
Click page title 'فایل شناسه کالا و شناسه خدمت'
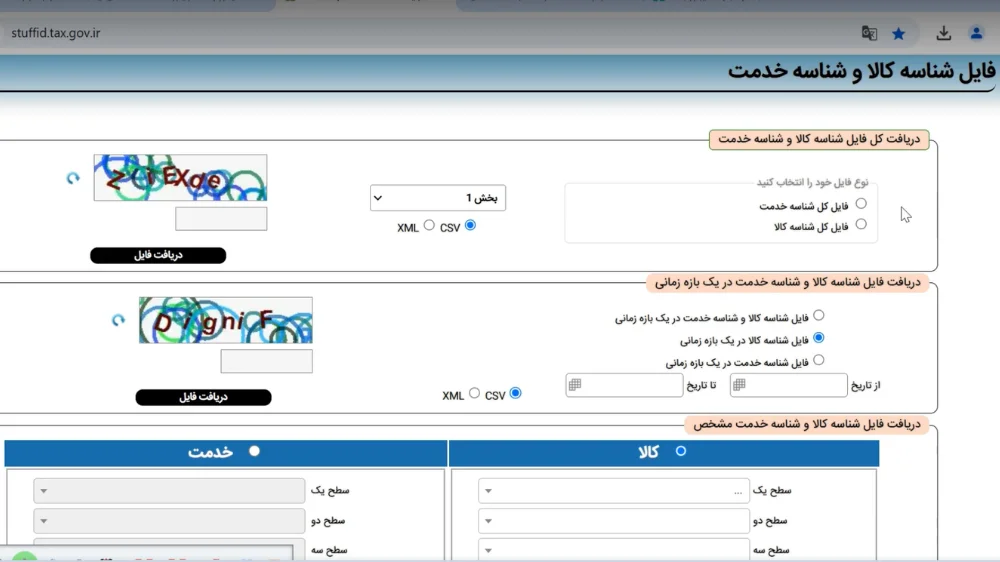click(862, 71)
